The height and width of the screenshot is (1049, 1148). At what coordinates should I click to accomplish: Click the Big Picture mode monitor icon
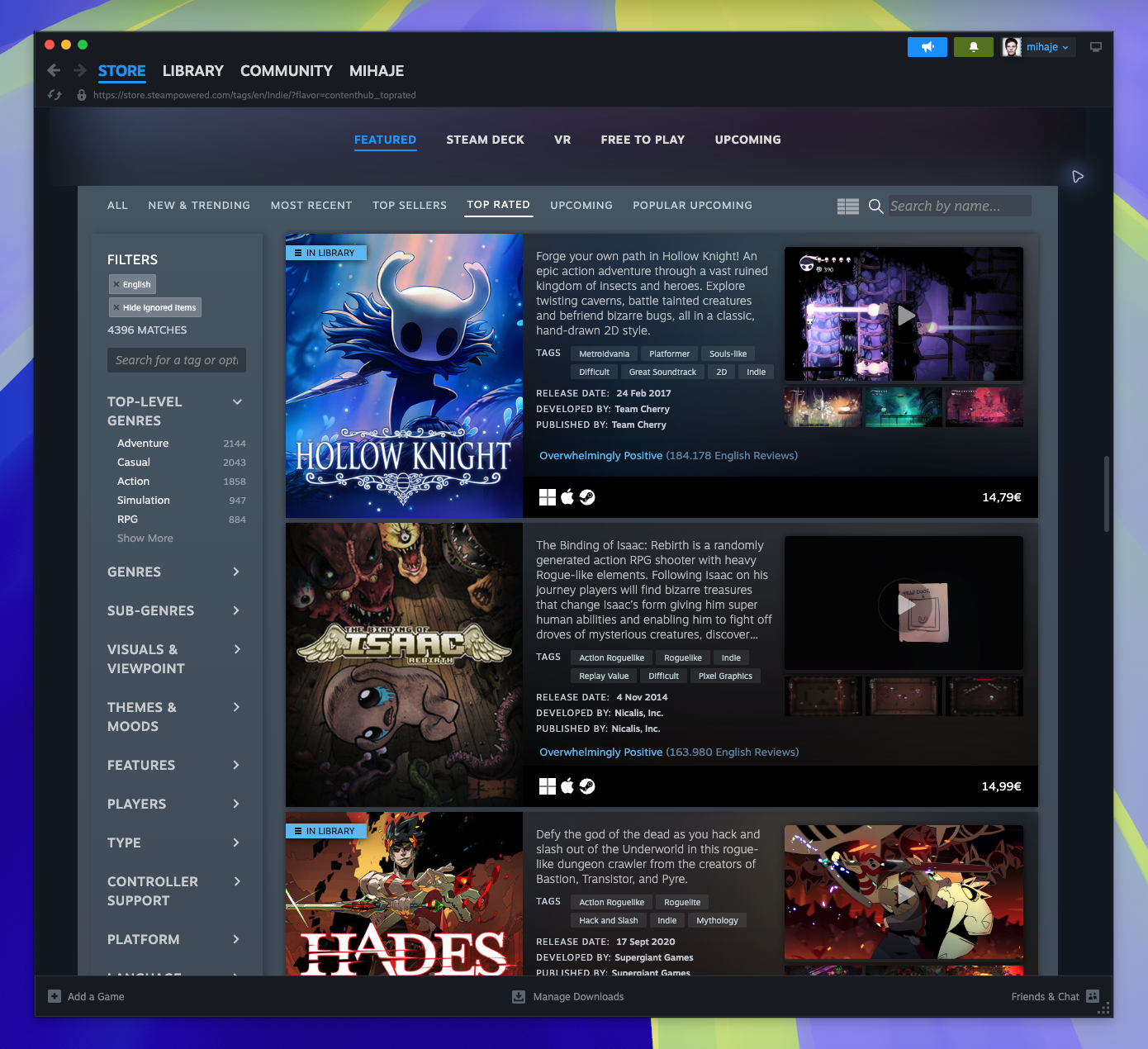[1096, 47]
